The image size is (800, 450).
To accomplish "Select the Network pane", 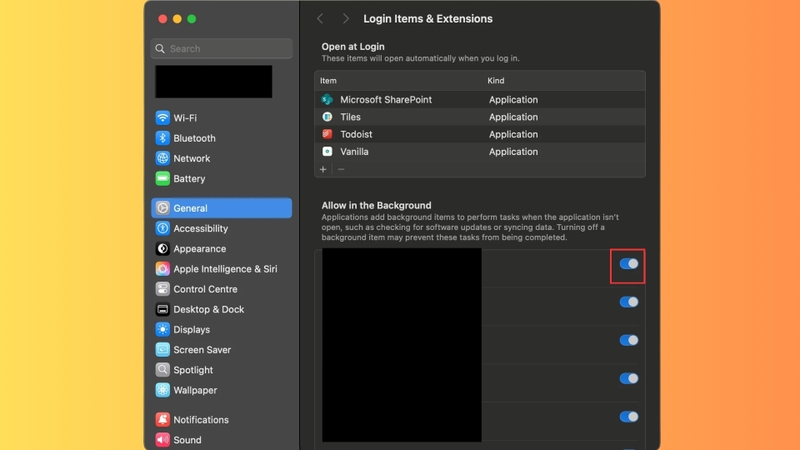I will tap(221, 159).
